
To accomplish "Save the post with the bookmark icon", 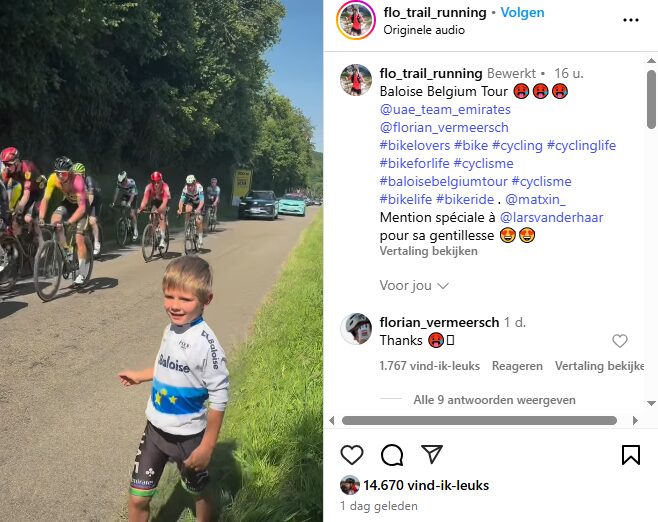I will pyautogui.click(x=631, y=455).
